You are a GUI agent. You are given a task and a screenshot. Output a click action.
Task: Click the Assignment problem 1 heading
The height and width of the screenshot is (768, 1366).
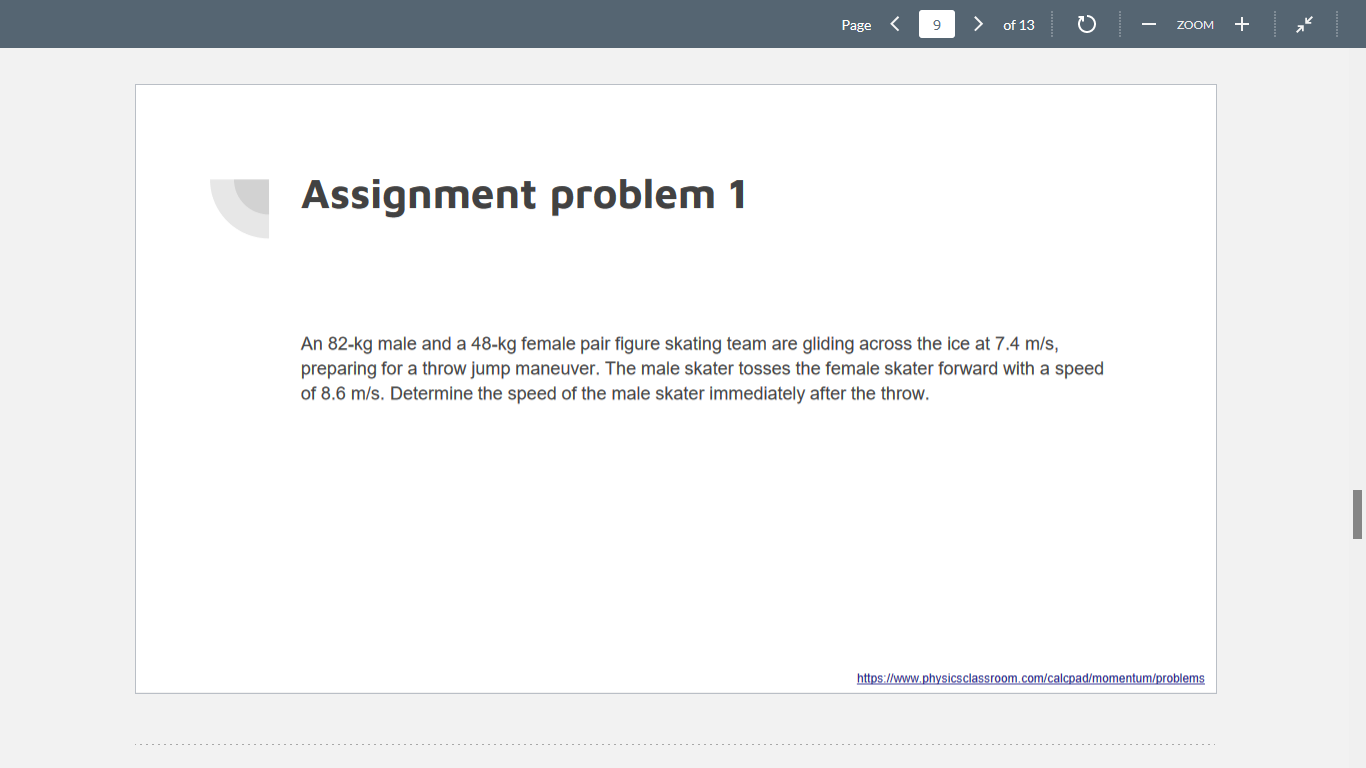523,195
